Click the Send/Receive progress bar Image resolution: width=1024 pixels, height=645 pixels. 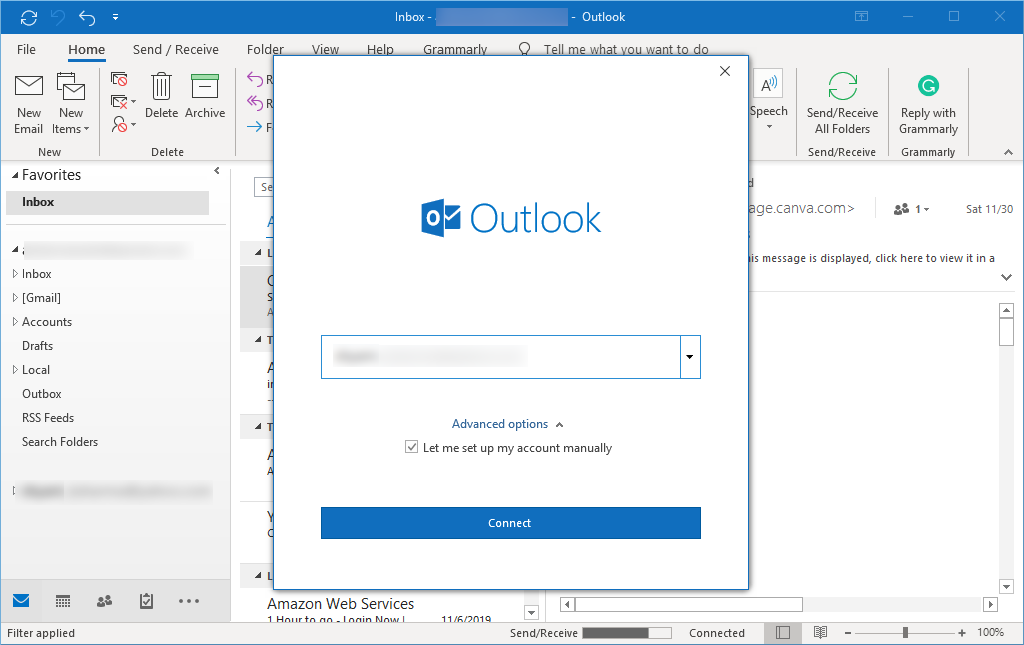[x=627, y=633]
